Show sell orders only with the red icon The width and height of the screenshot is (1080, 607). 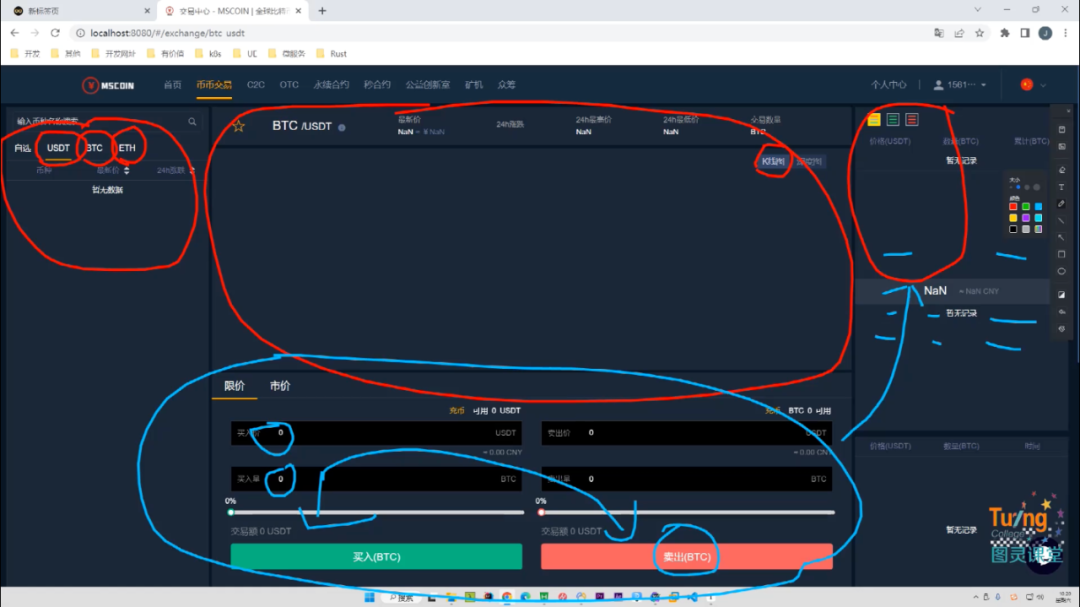point(912,120)
